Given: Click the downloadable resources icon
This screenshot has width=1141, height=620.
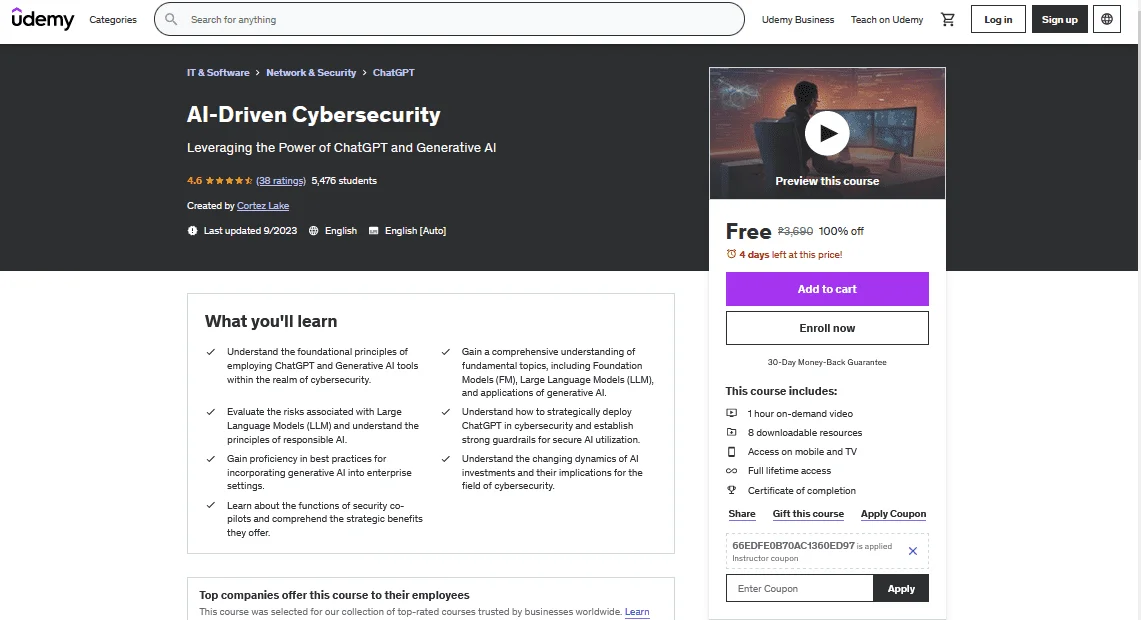Looking at the screenshot, I should 731,432.
